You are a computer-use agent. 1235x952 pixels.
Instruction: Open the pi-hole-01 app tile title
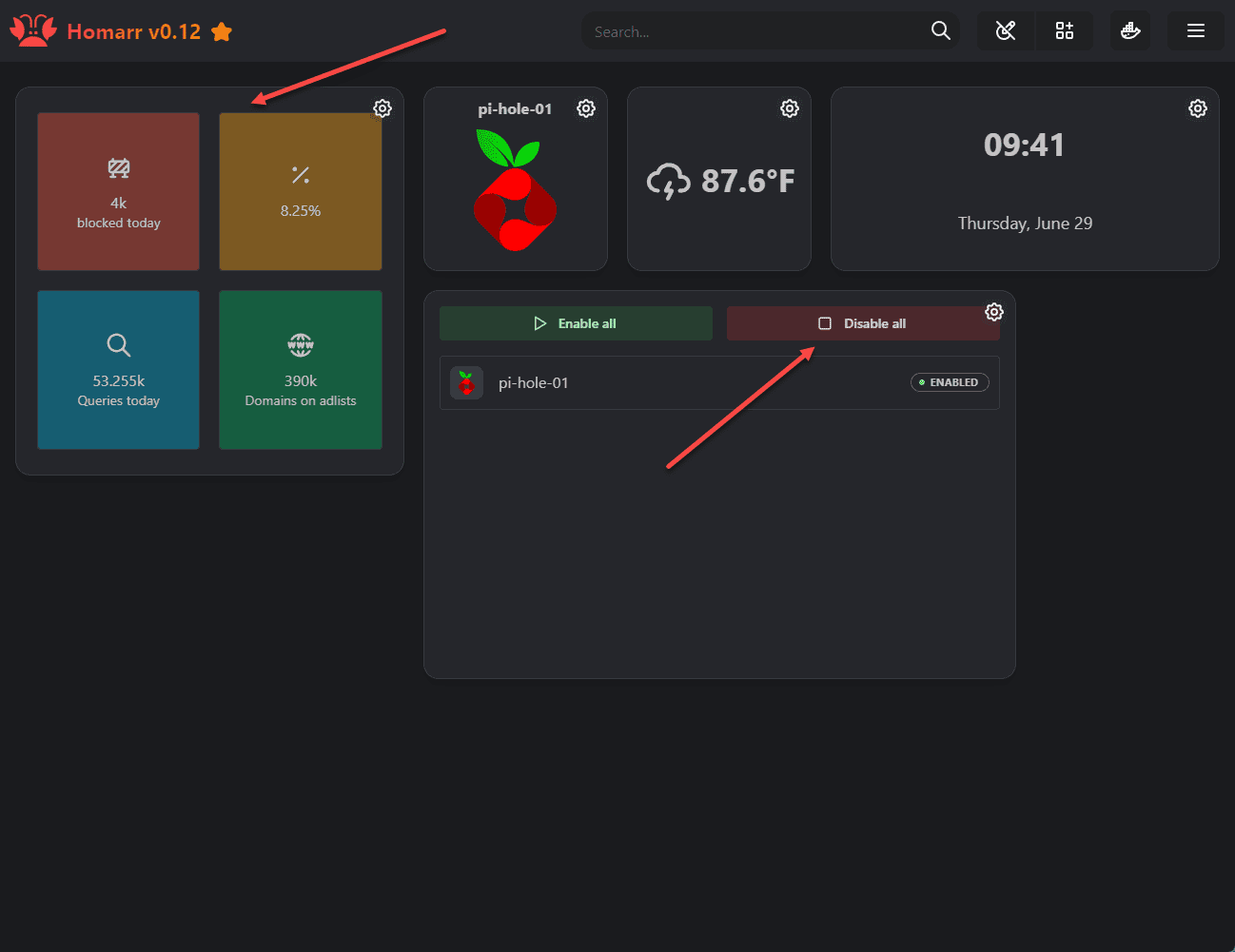coord(515,109)
